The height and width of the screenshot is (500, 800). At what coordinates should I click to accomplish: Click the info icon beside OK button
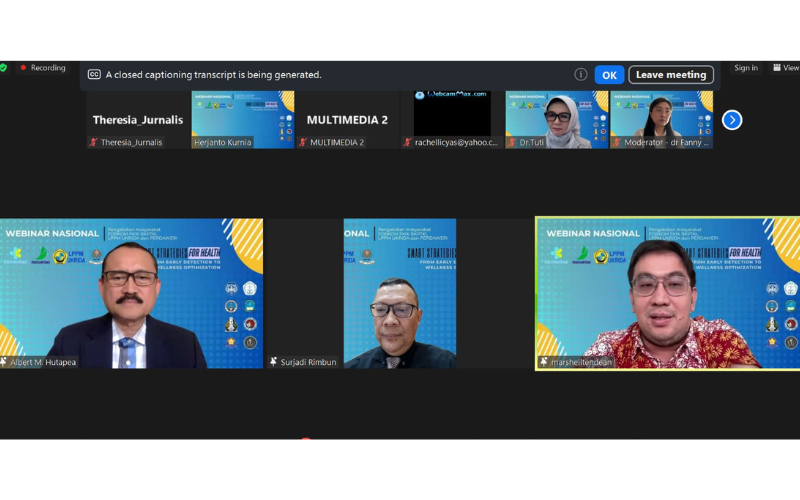581,74
